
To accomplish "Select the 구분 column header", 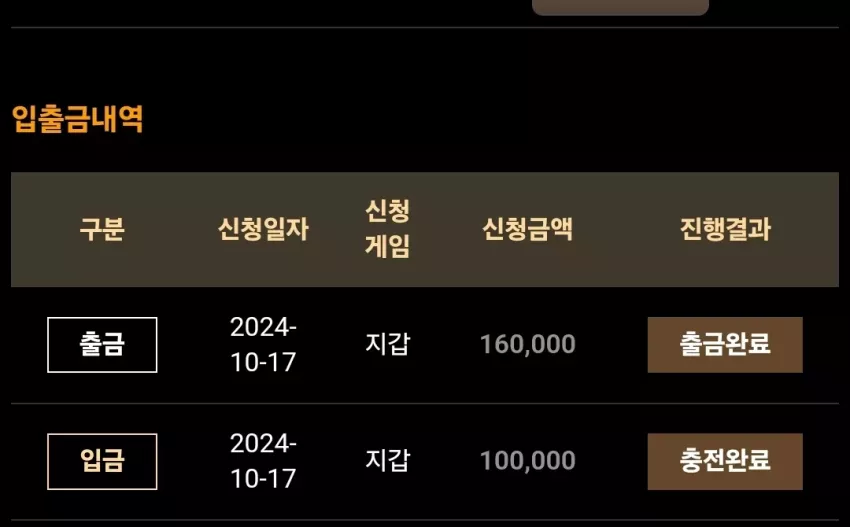I will (x=102, y=229).
